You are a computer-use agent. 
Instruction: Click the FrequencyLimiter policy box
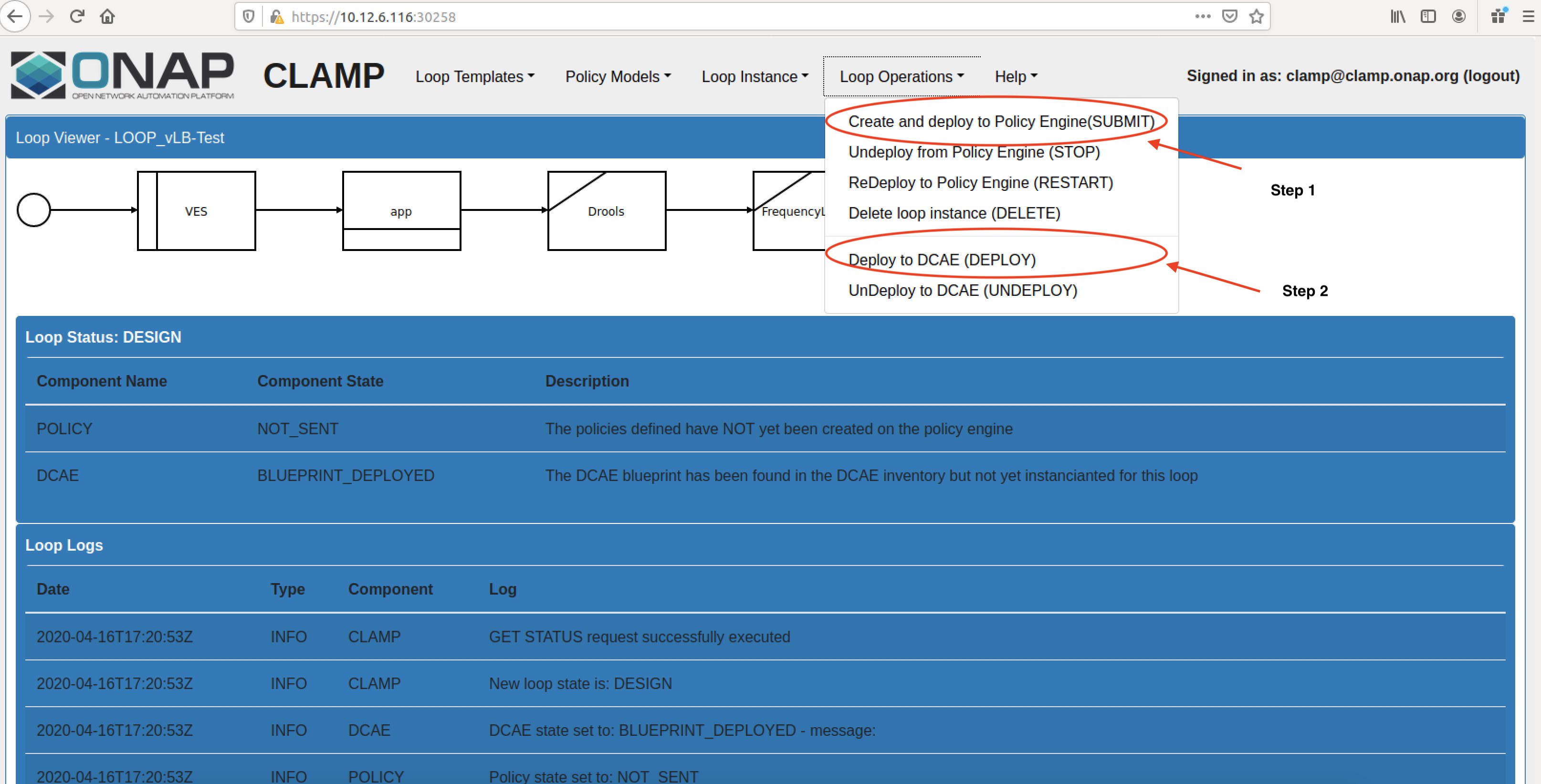[789, 210]
